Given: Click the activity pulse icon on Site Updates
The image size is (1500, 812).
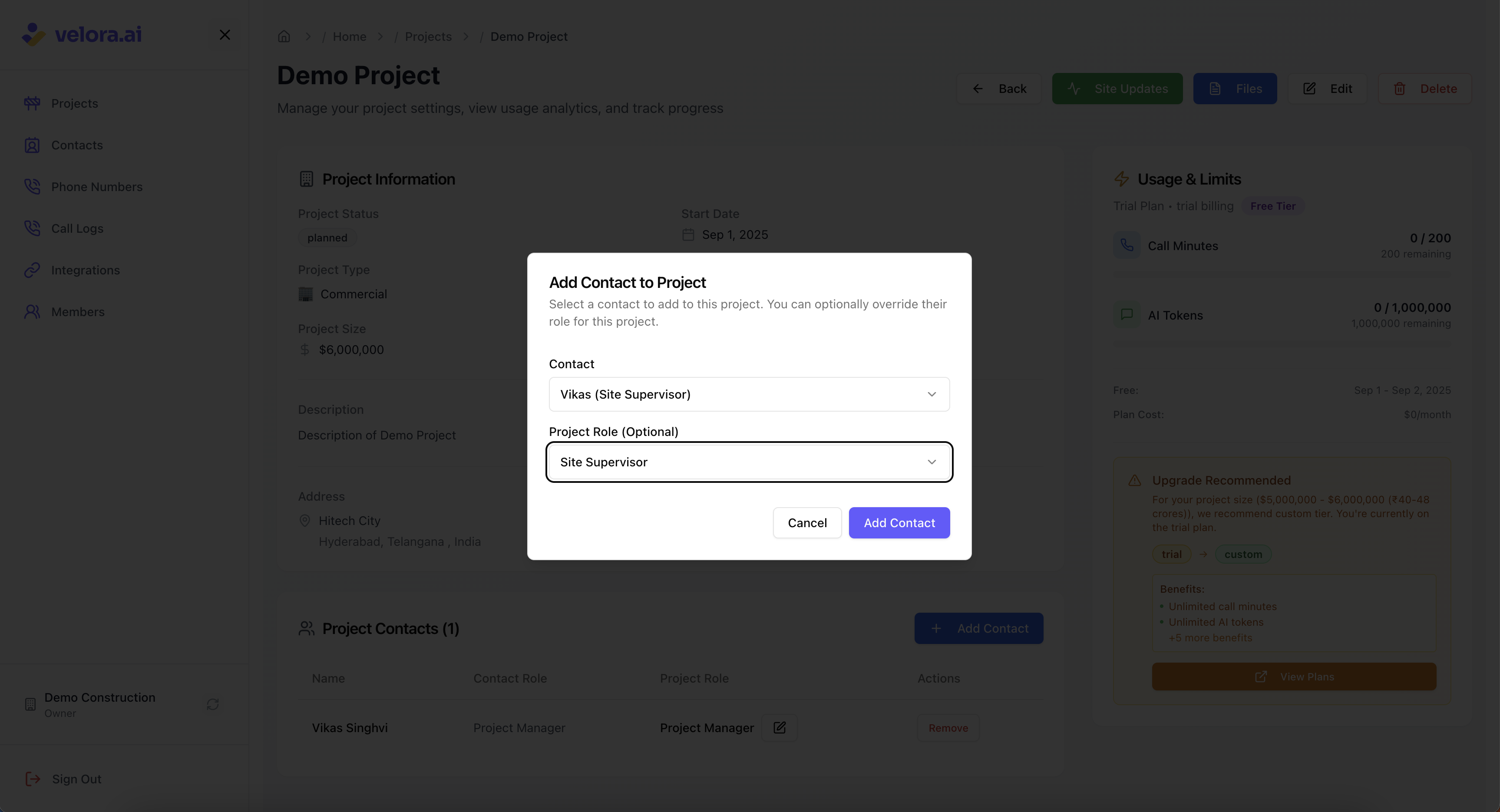Looking at the screenshot, I should click(x=1074, y=89).
